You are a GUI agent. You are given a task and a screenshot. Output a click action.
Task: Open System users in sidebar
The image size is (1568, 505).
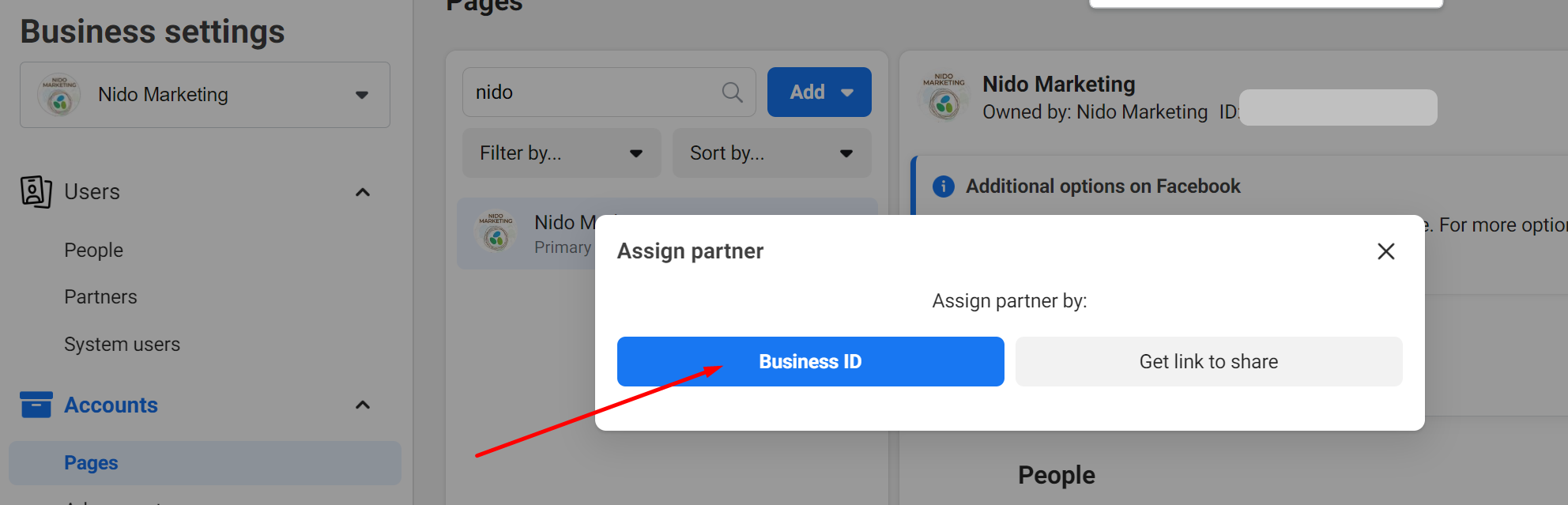[122, 345]
